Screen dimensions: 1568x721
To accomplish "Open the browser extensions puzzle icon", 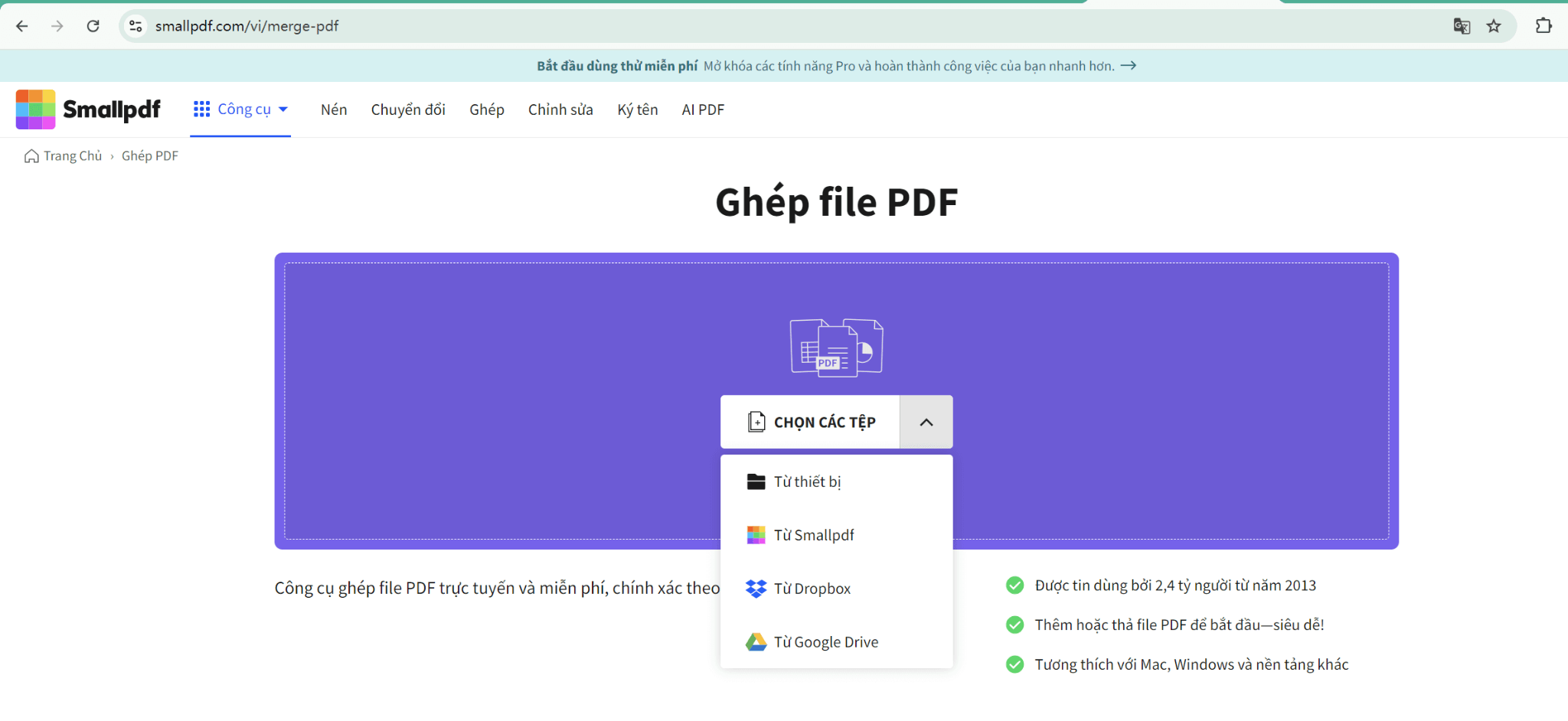I will pyautogui.click(x=1543, y=26).
